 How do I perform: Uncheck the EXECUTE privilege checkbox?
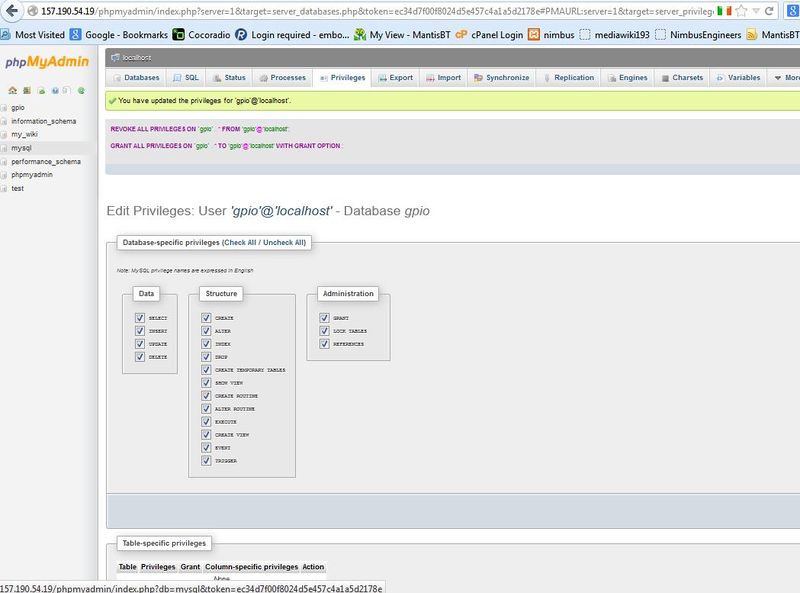[206, 422]
